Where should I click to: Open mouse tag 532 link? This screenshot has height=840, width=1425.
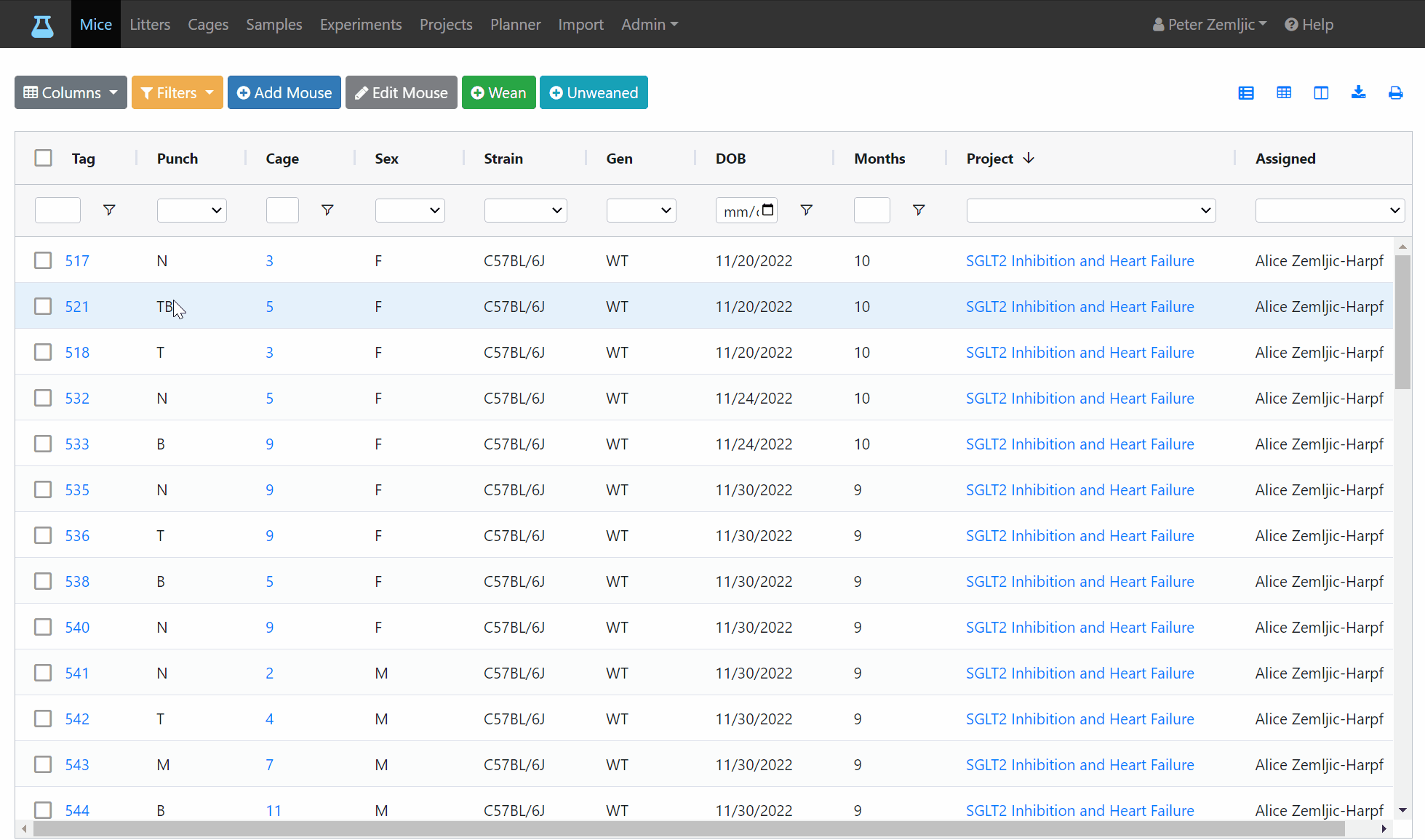click(x=77, y=398)
